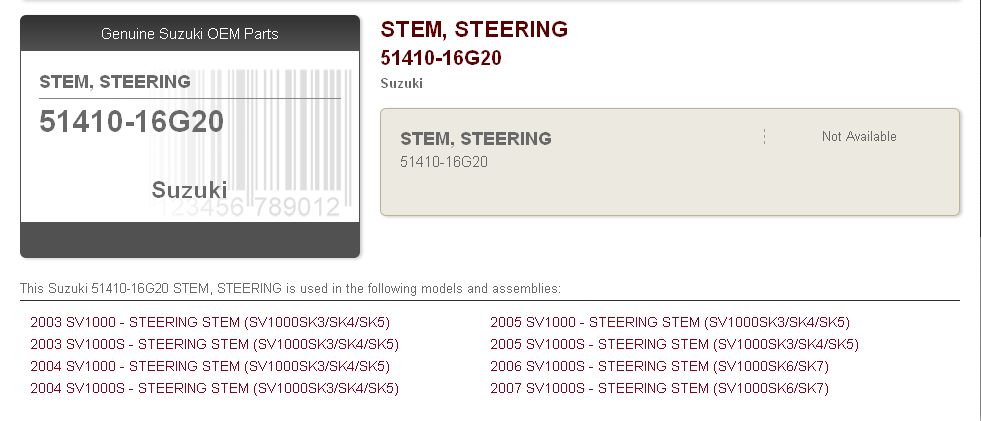
Task: Open 2005 SV1000 steering stem link
Action: [670, 322]
